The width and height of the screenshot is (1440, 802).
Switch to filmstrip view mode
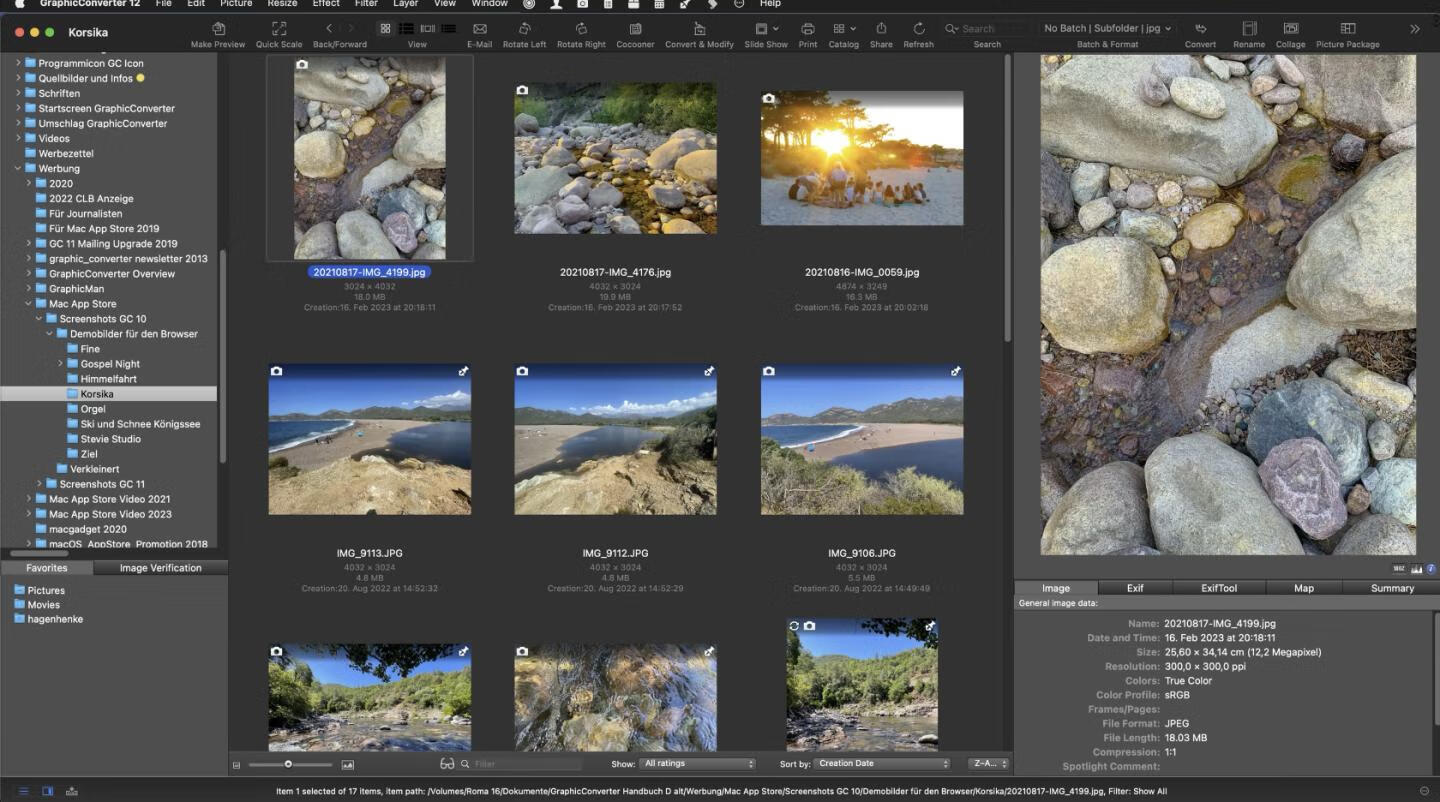428,29
